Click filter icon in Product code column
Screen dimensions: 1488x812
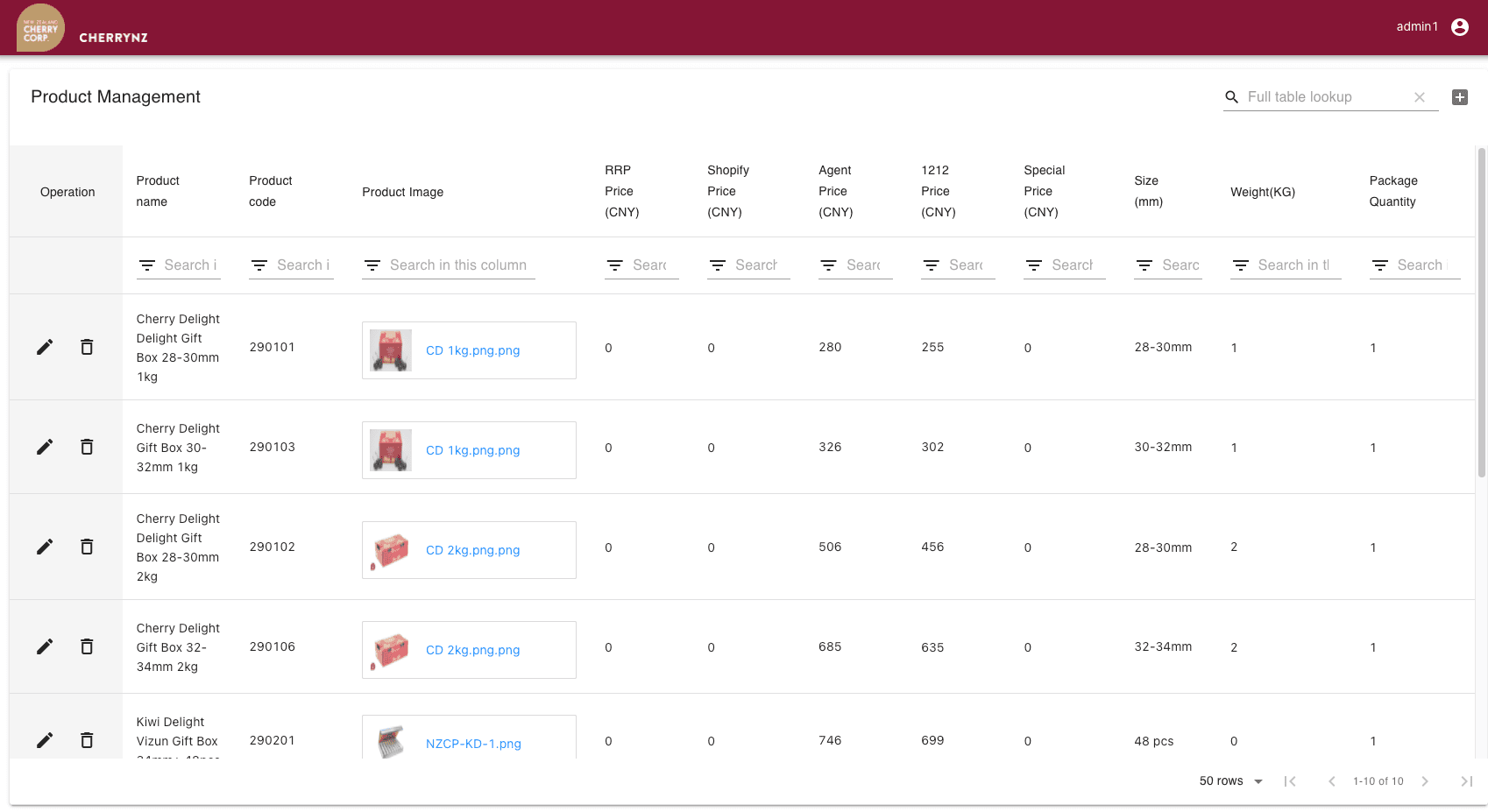point(259,265)
